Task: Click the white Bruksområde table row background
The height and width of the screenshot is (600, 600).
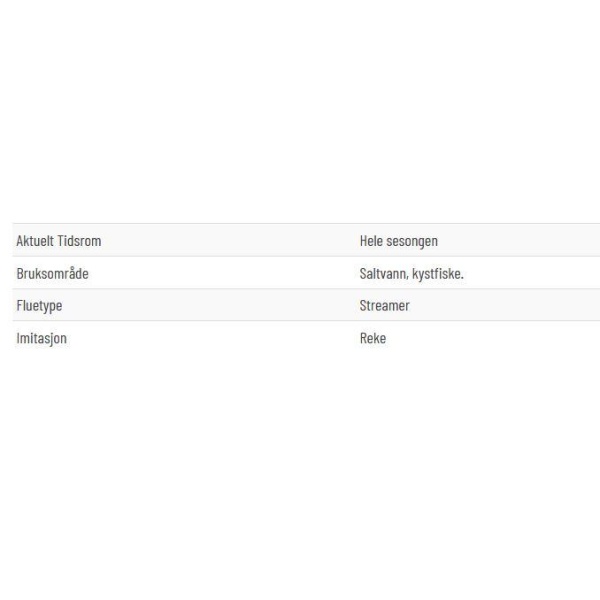Action: 306,273
